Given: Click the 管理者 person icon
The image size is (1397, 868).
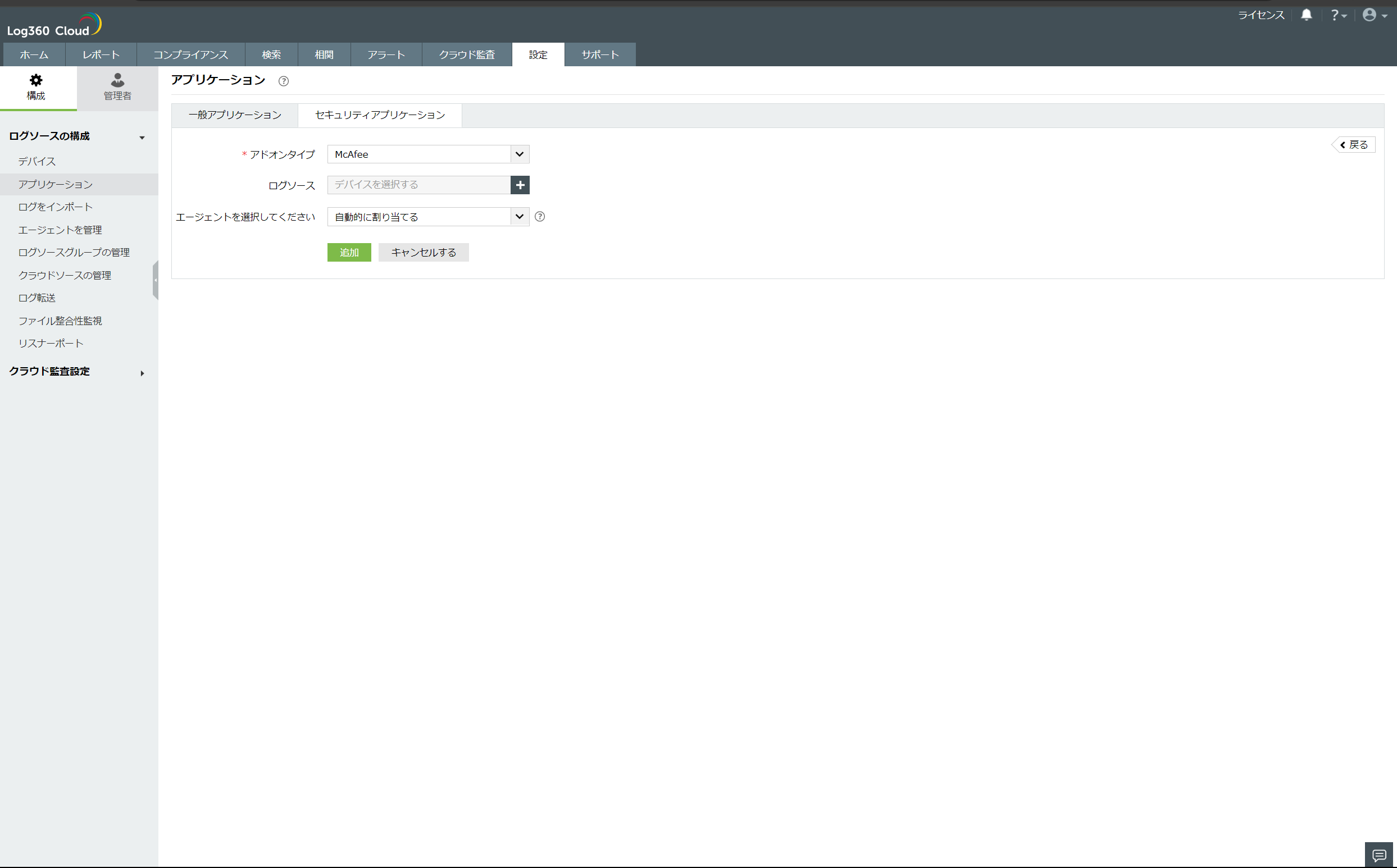Looking at the screenshot, I should 117,80.
